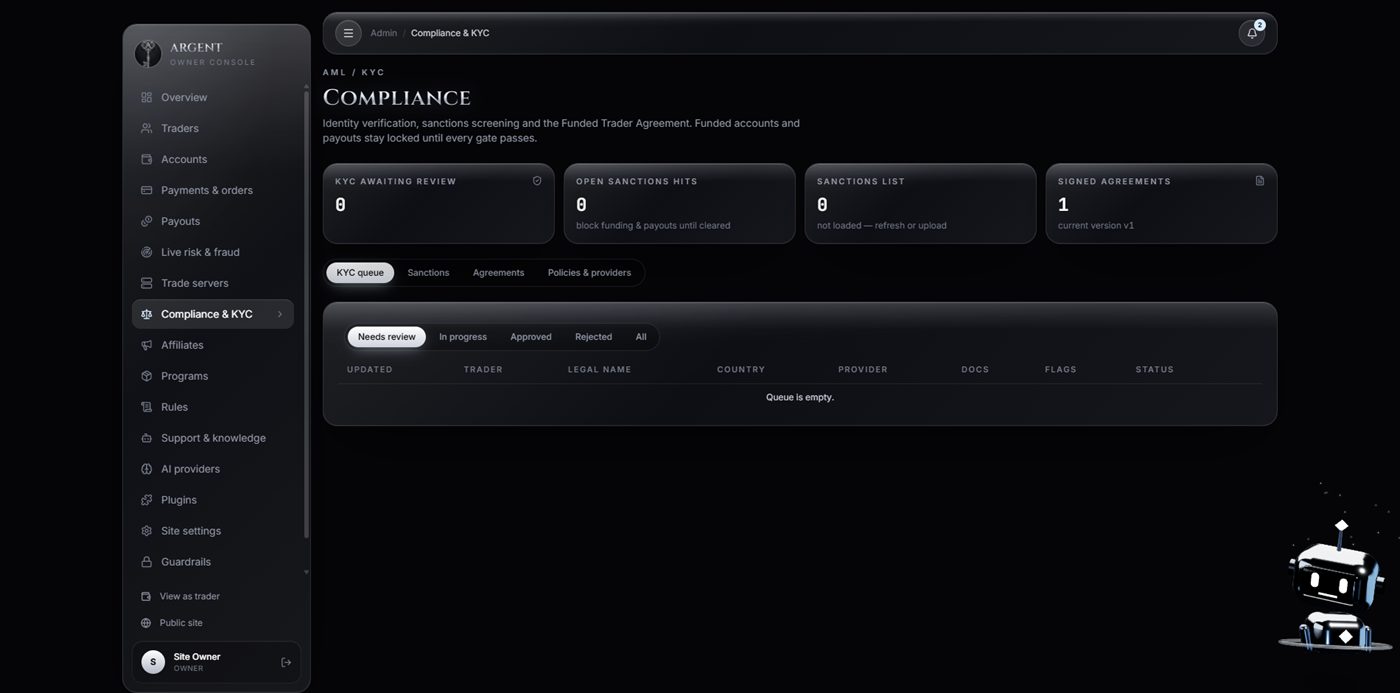Go to Overview in sidebar
Viewport: 1400px width, 693px height.
[x=213, y=97]
